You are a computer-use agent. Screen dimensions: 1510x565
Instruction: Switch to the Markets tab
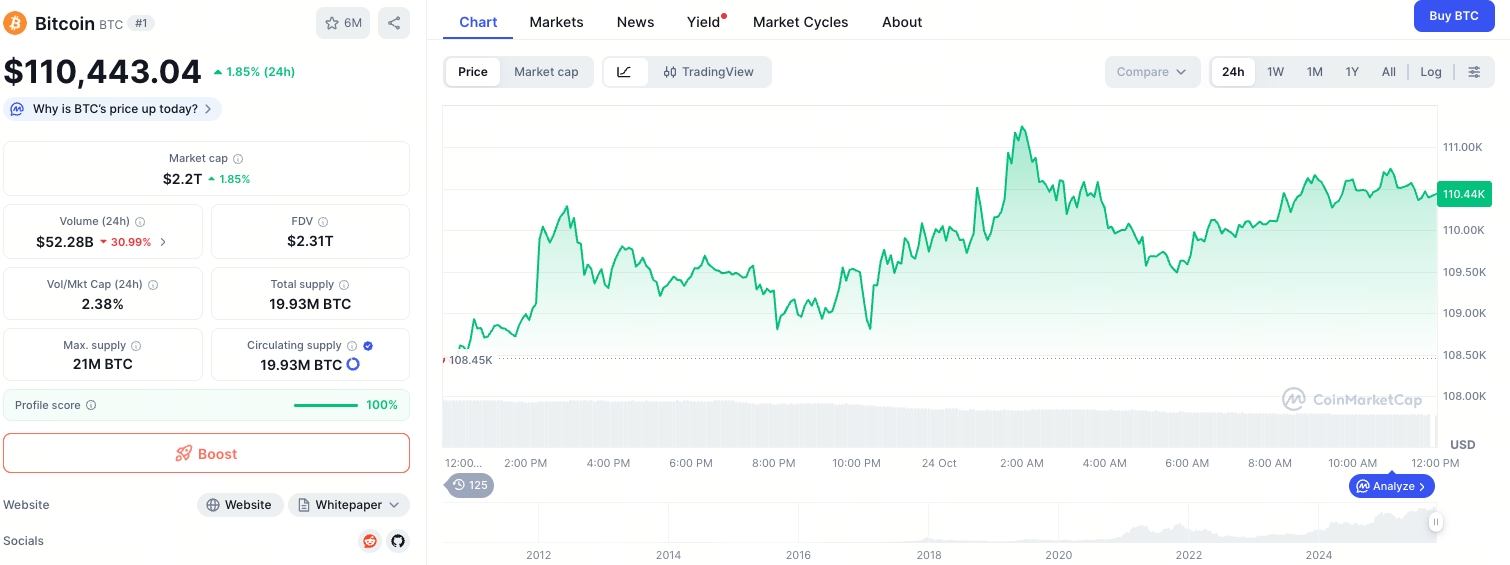click(556, 22)
